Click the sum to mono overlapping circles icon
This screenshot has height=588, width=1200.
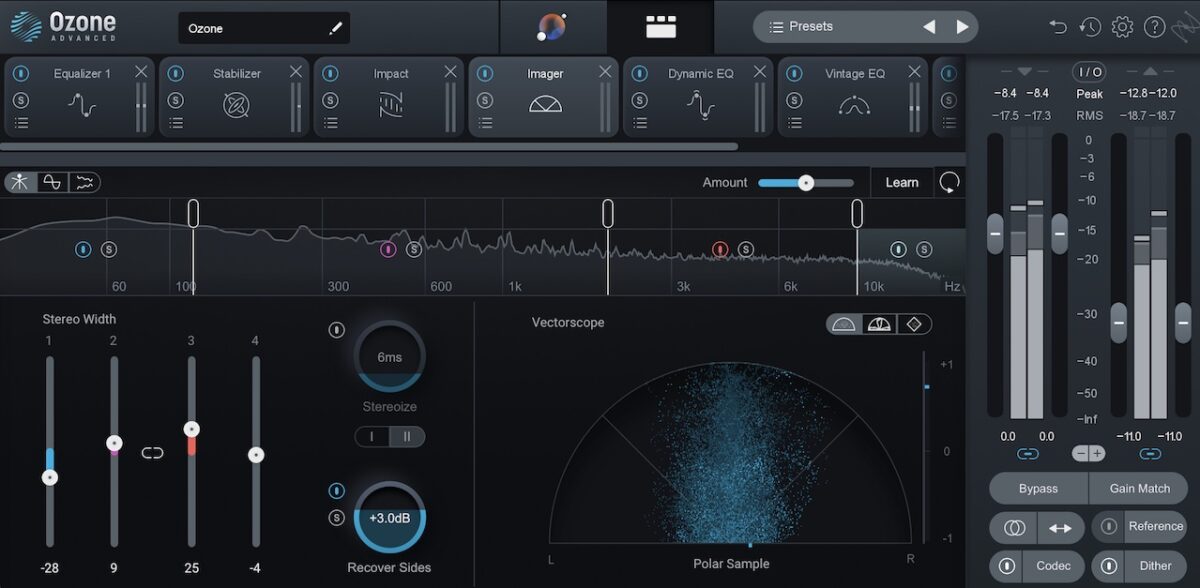[1013, 527]
